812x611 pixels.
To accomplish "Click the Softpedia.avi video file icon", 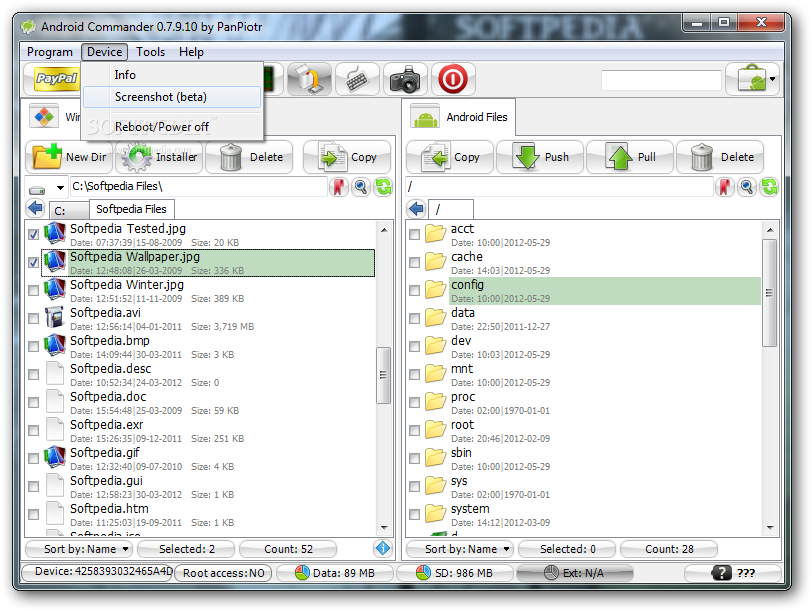I will click(54, 317).
